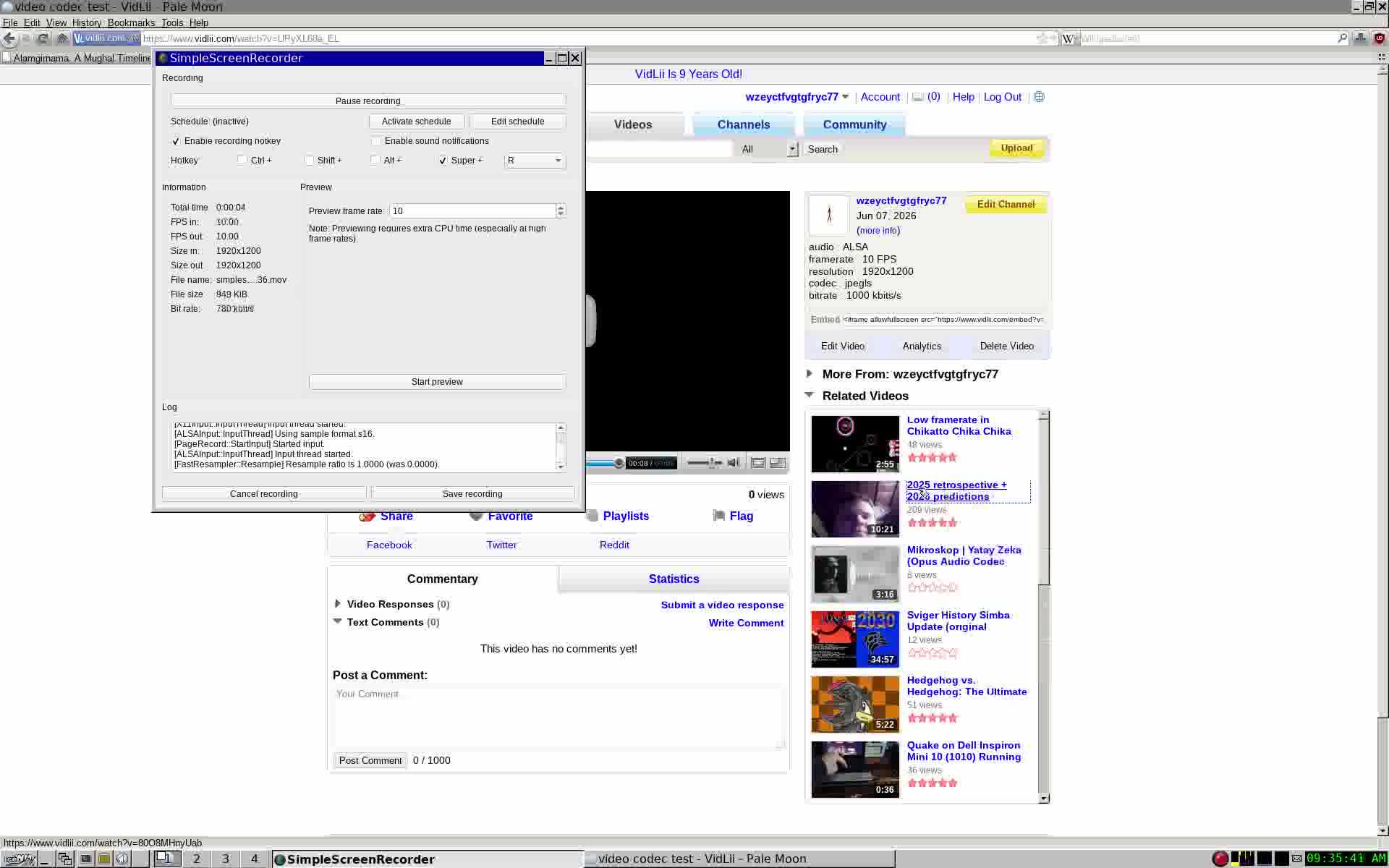Image resolution: width=1389 pixels, height=868 pixels.
Task: Click the Playlists icon
Action: pos(592,516)
